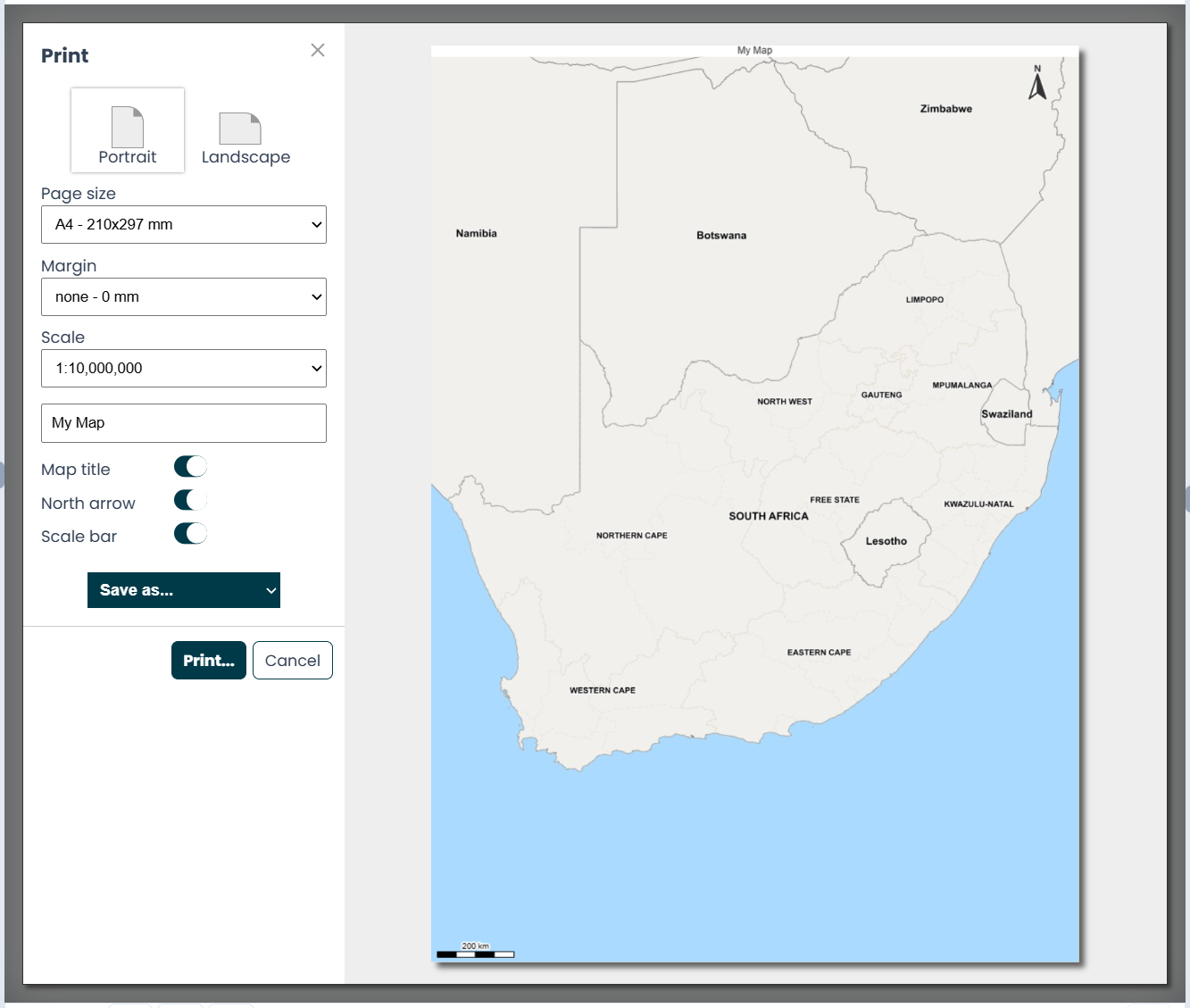Screen dimensions: 1190x1008
Task: Click the NORTH WEST province label
Action: (x=785, y=402)
